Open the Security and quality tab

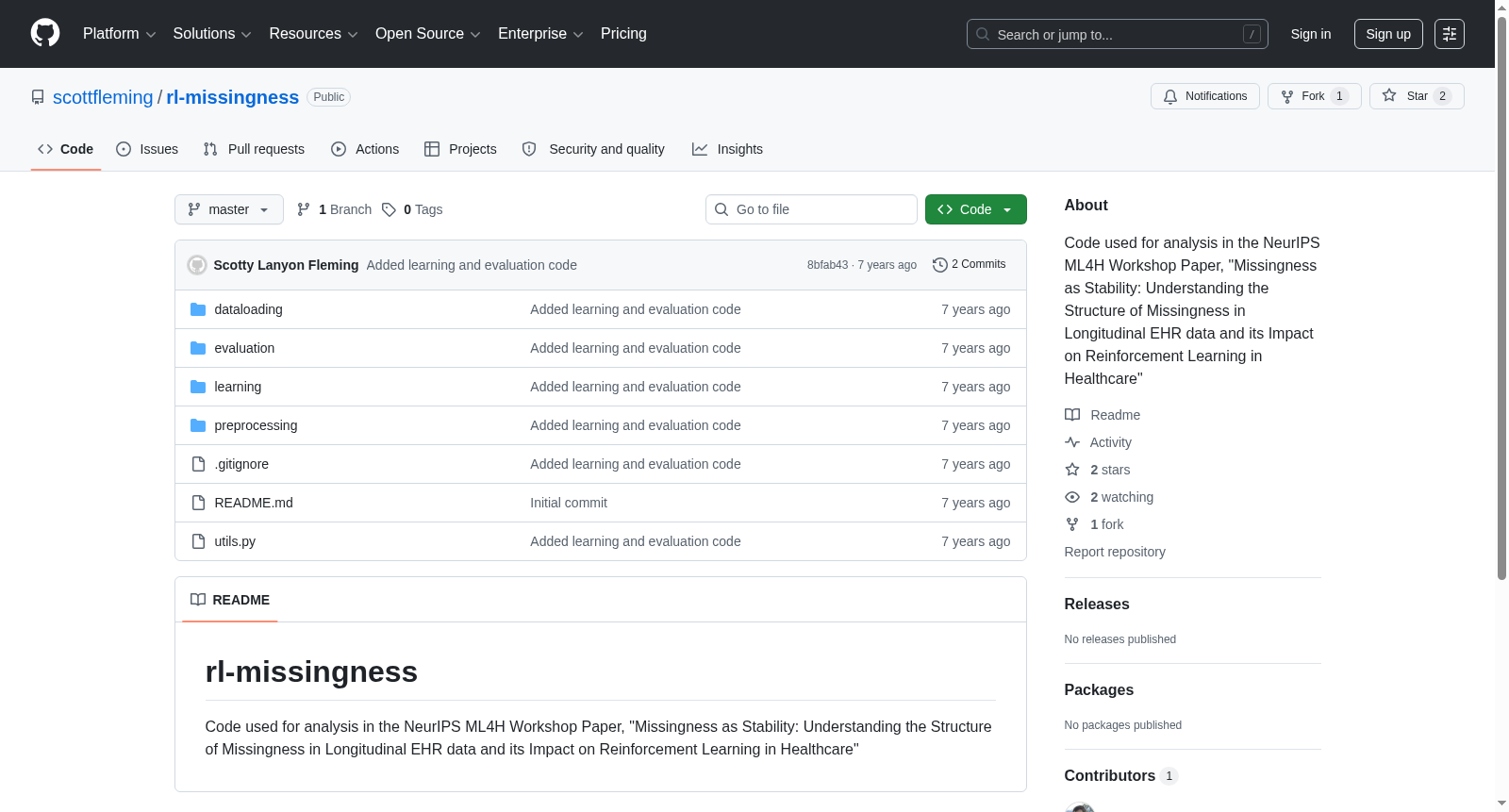593,149
